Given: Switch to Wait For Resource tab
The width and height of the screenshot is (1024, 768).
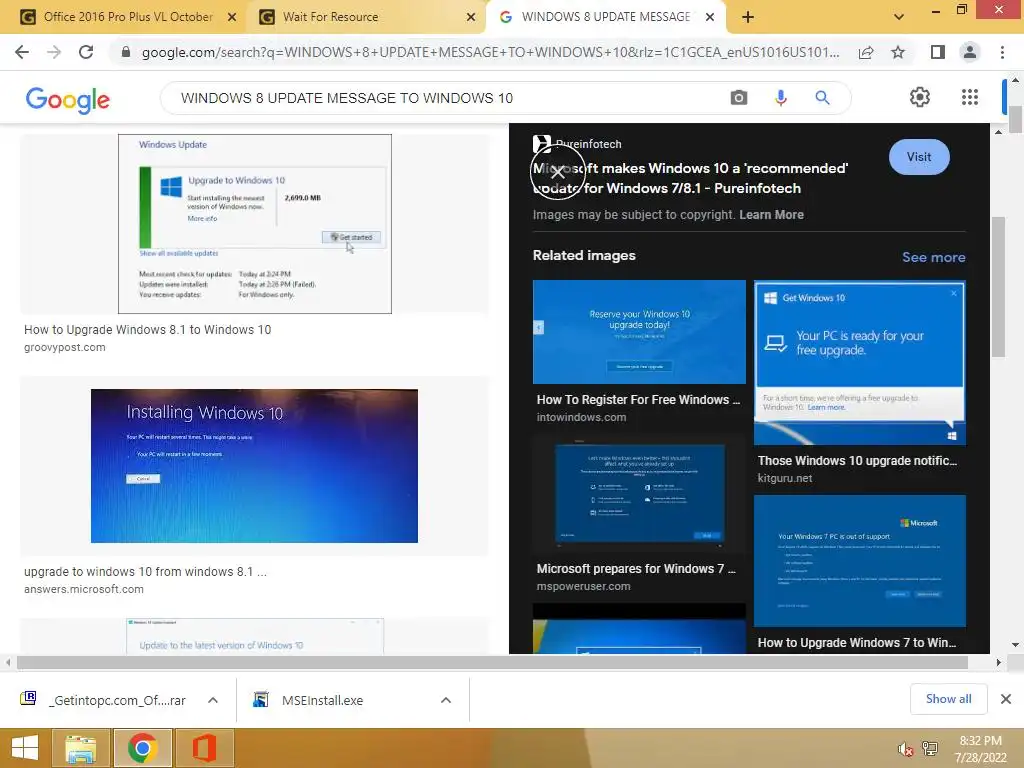Looking at the screenshot, I should point(367,17).
